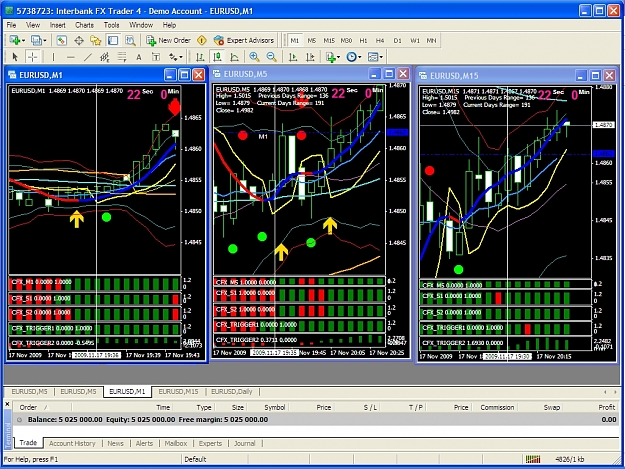Open the Experts terminal tab
This screenshot has height=469, width=625.
210,443
